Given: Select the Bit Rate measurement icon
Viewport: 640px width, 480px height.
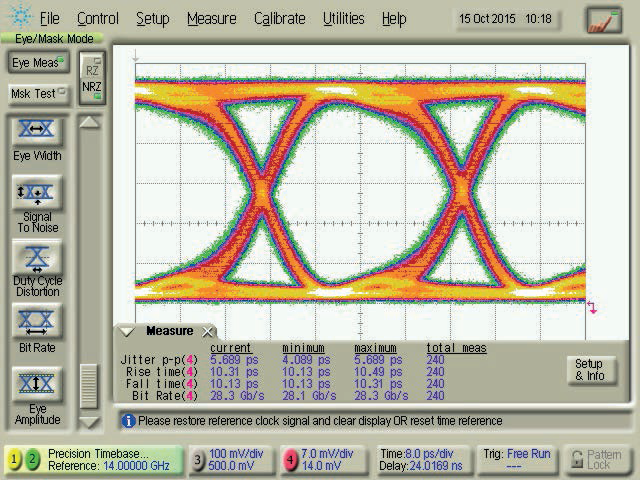Looking at the screenshot, I should tap(37, 322).
